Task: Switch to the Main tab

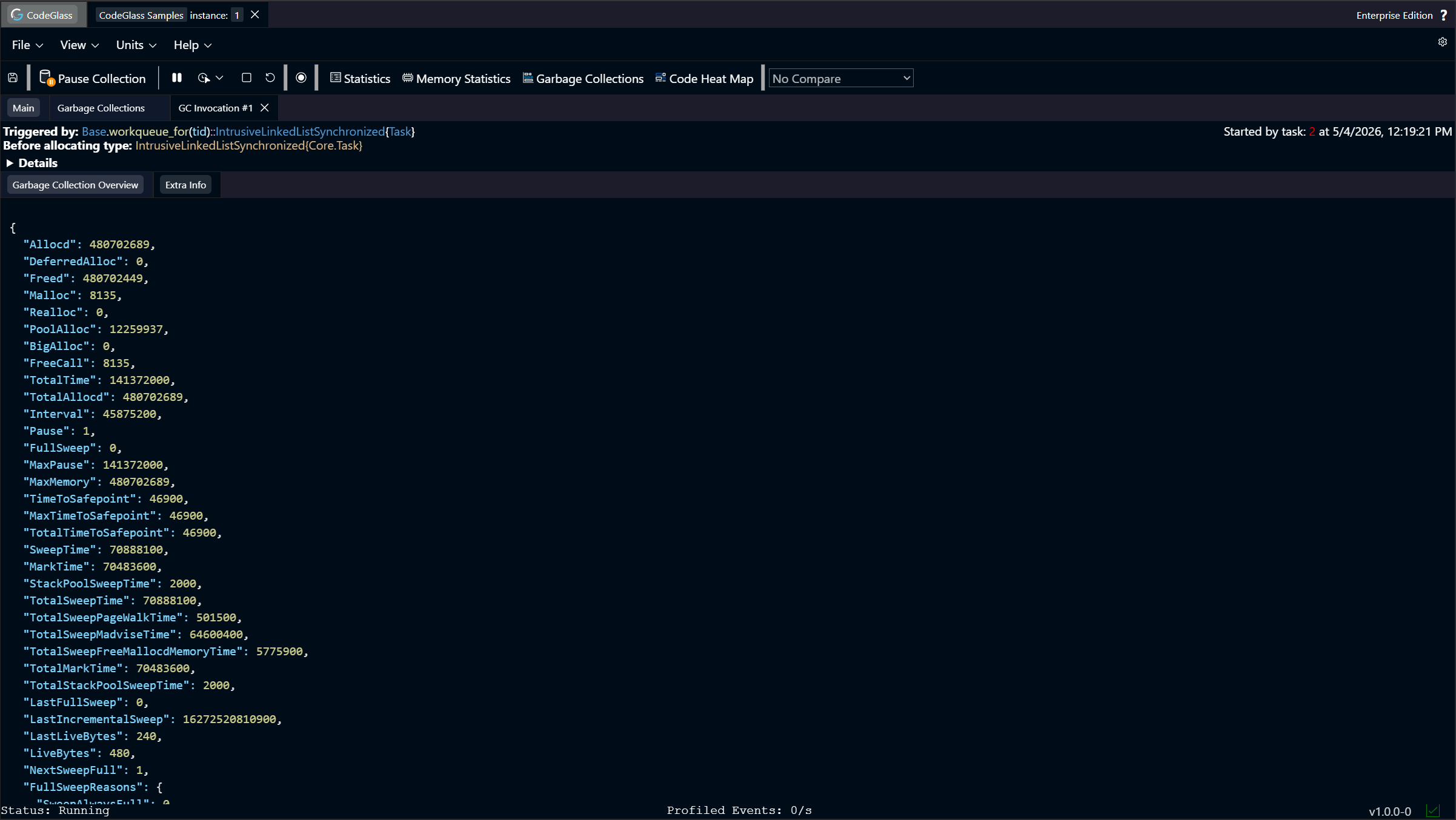Action: click(x=24, y=108)
